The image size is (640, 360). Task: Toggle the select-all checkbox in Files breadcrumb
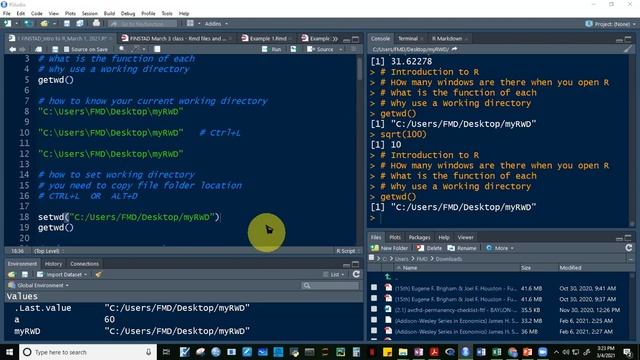(x=371, y=258)
